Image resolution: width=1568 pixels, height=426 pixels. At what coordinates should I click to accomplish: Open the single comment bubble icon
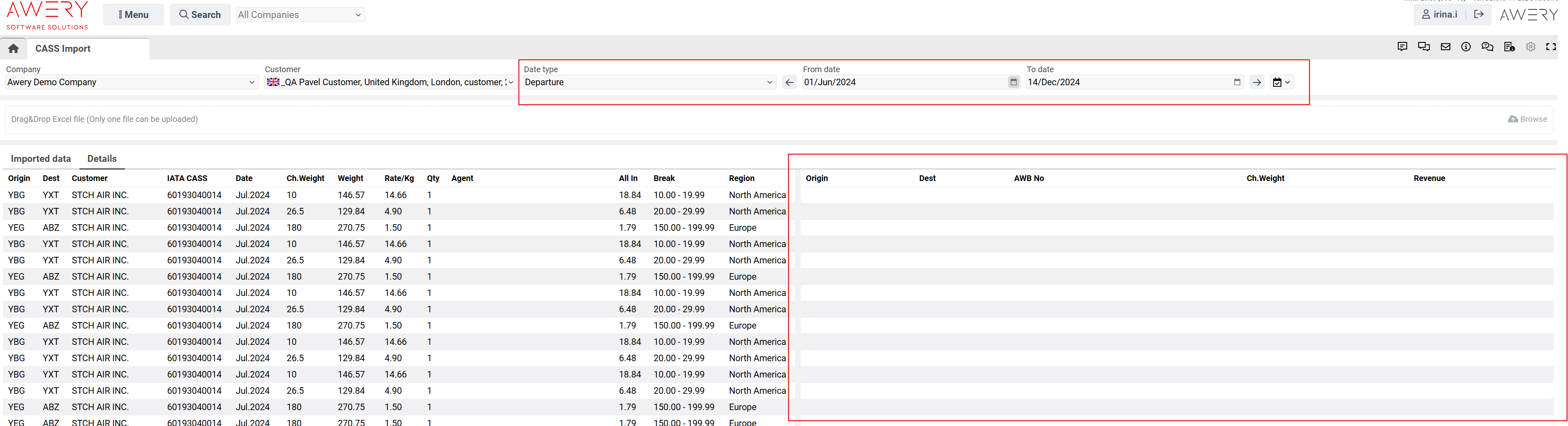pos(1402,47)
